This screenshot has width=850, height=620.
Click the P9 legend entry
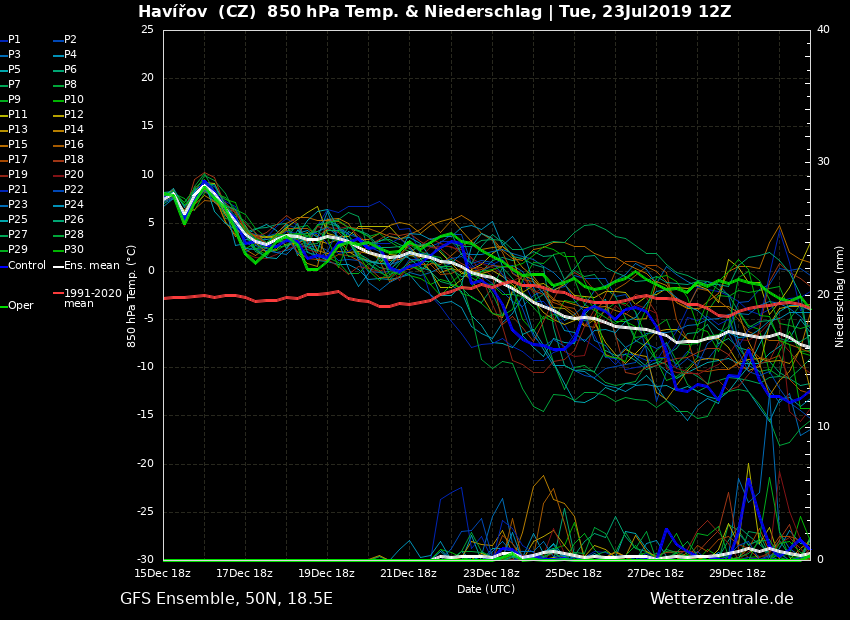pos(14,100)
